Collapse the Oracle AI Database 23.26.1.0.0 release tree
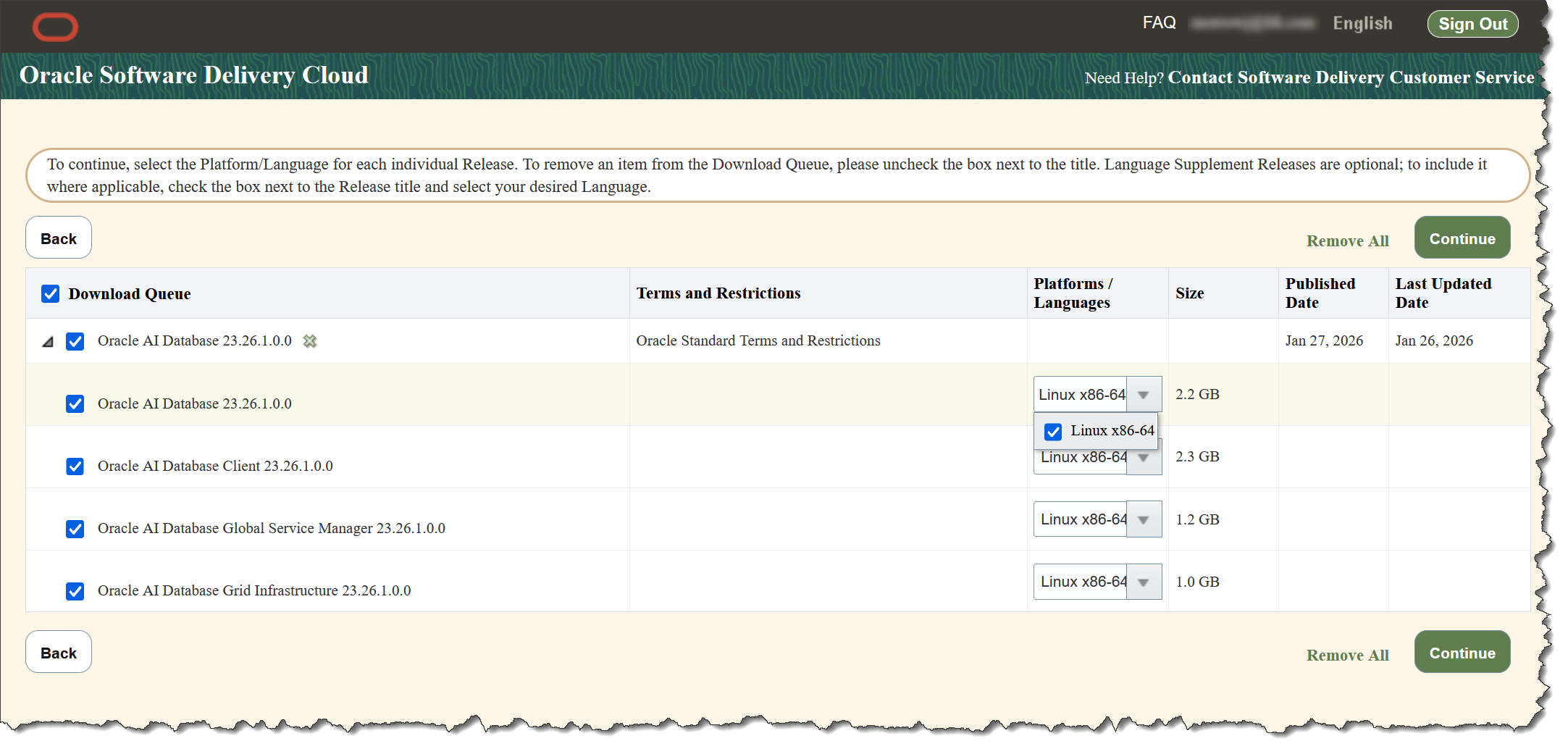The width and height of the screenshot is (1568, 749). click(x=48, y=342)
